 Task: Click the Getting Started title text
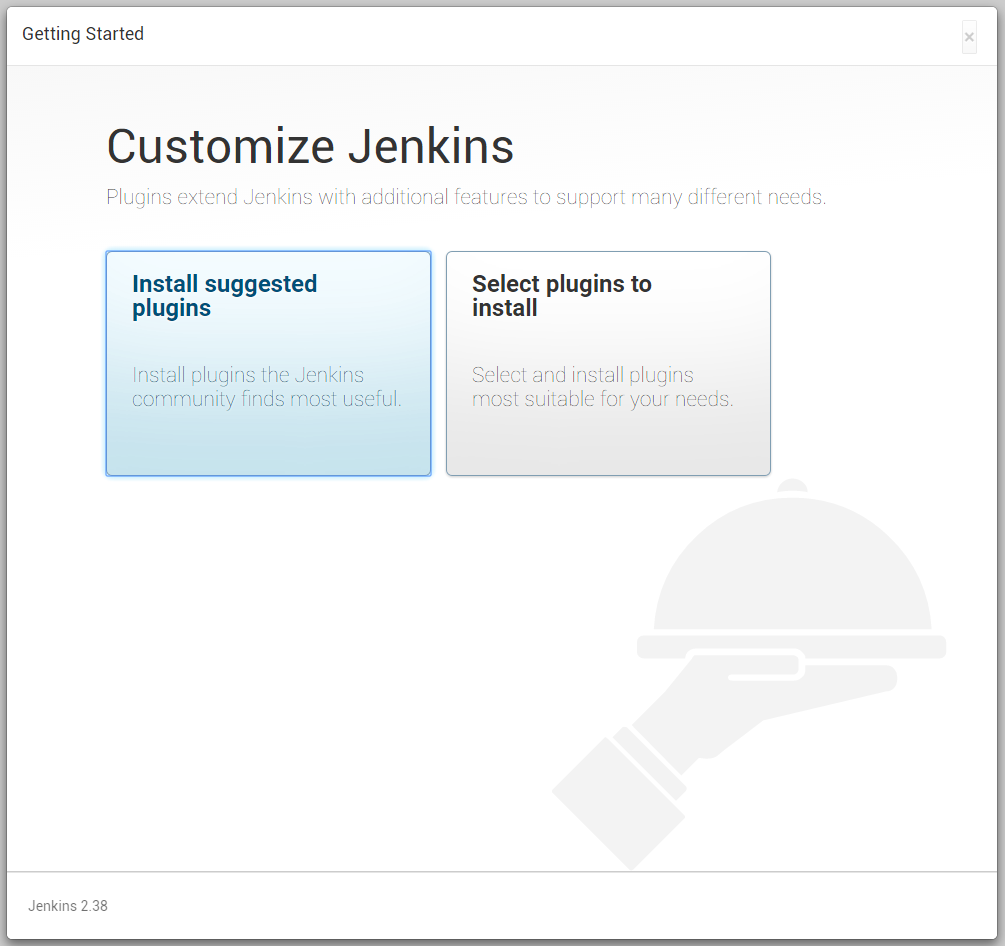pos(83,34)
